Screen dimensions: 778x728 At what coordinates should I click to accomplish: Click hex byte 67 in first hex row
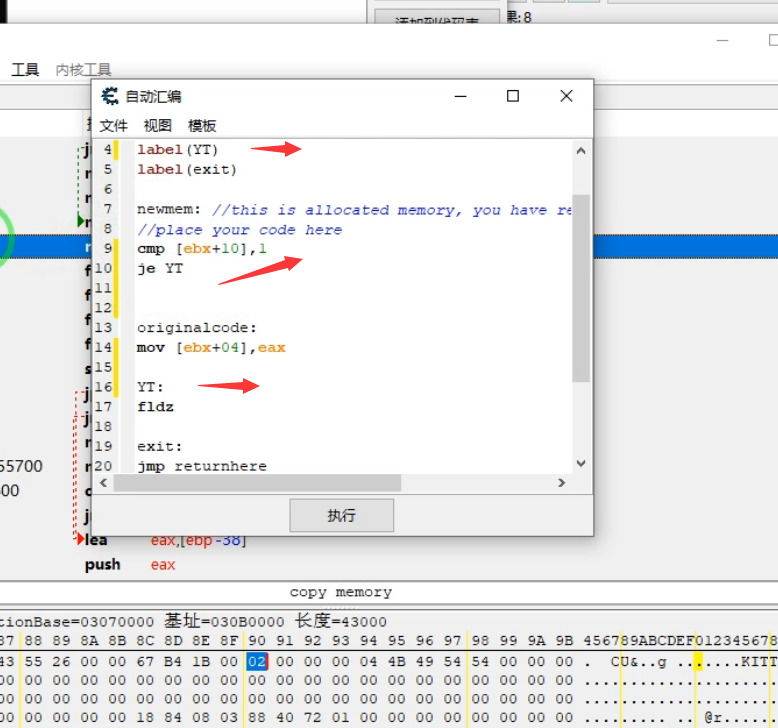[x=145, y=662]
